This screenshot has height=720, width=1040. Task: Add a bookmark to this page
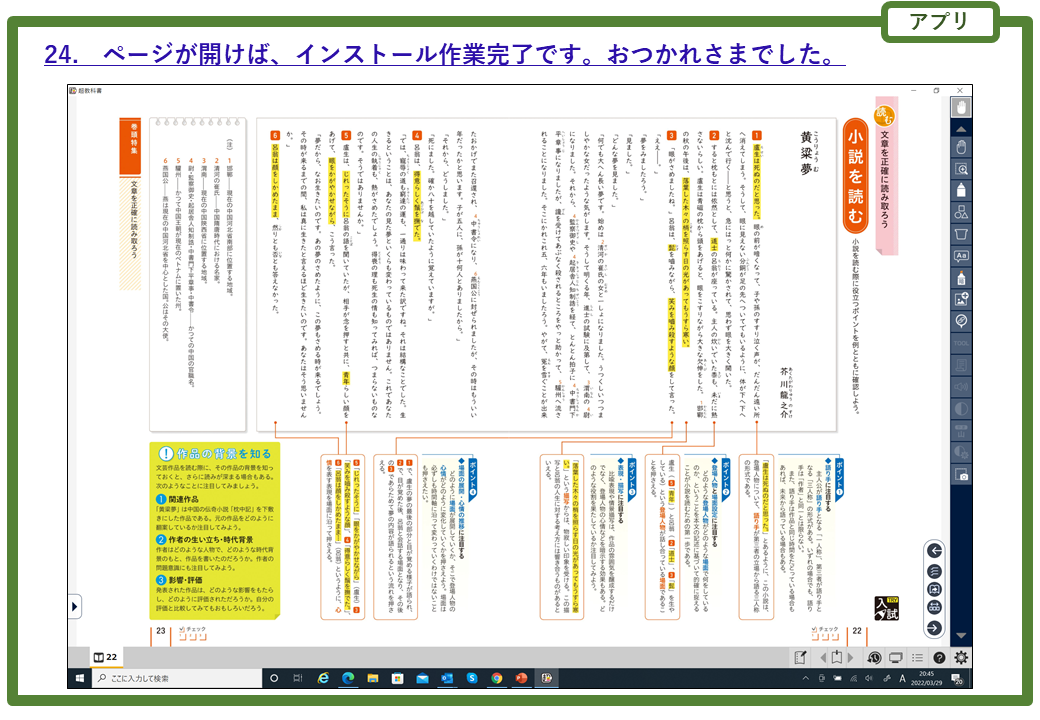coord(836,657)
